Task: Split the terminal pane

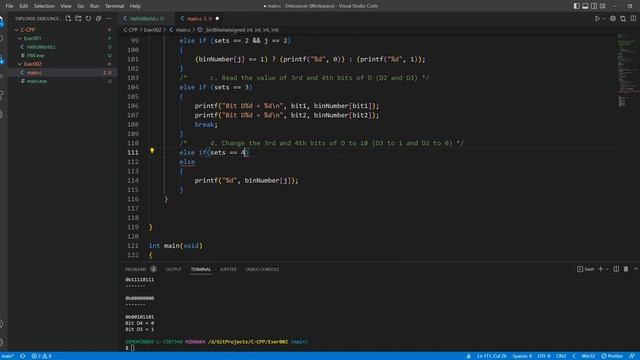Action: coord(616,269)
